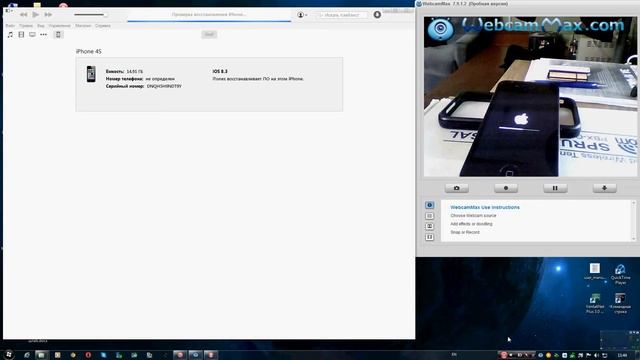Select the iPhone device icon in iTunes toolbar
The width and height of the screenshot is (640, 360).
tap(58, 35)
